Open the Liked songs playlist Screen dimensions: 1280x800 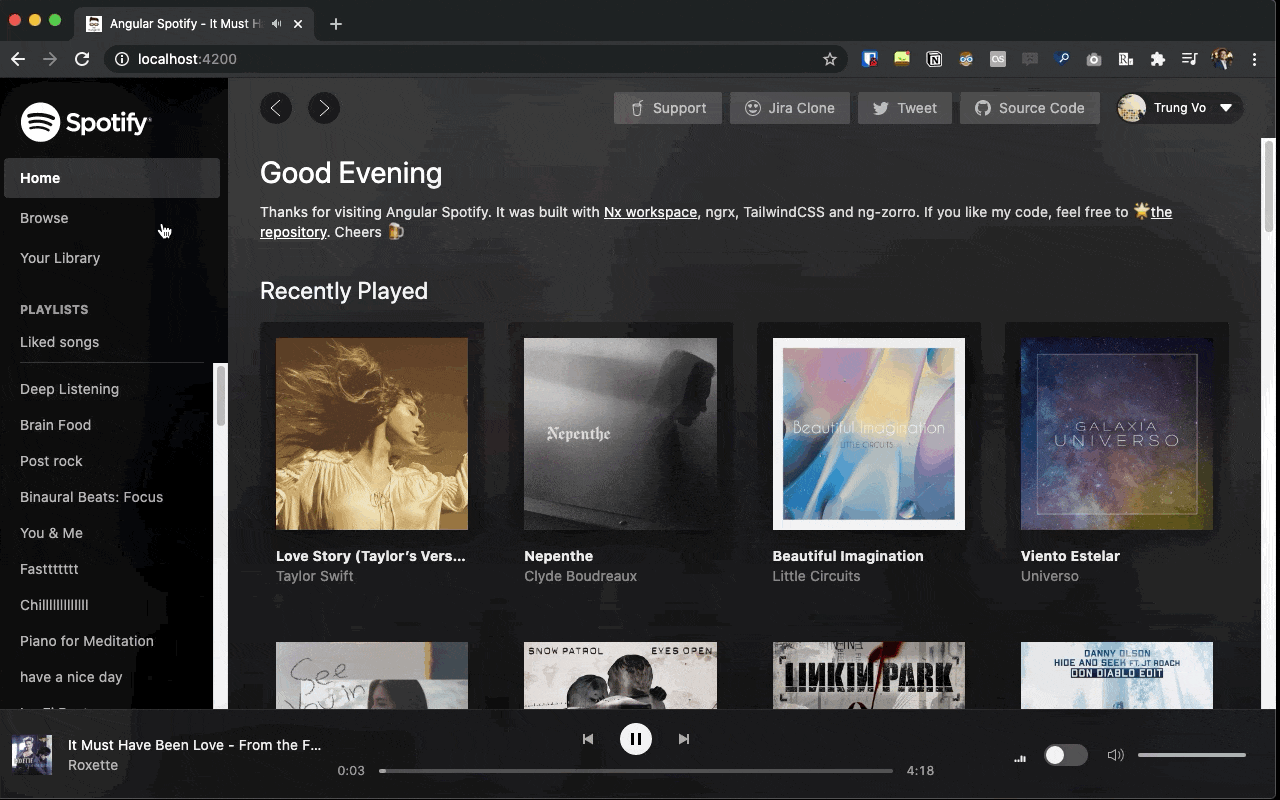coord(59,342)
